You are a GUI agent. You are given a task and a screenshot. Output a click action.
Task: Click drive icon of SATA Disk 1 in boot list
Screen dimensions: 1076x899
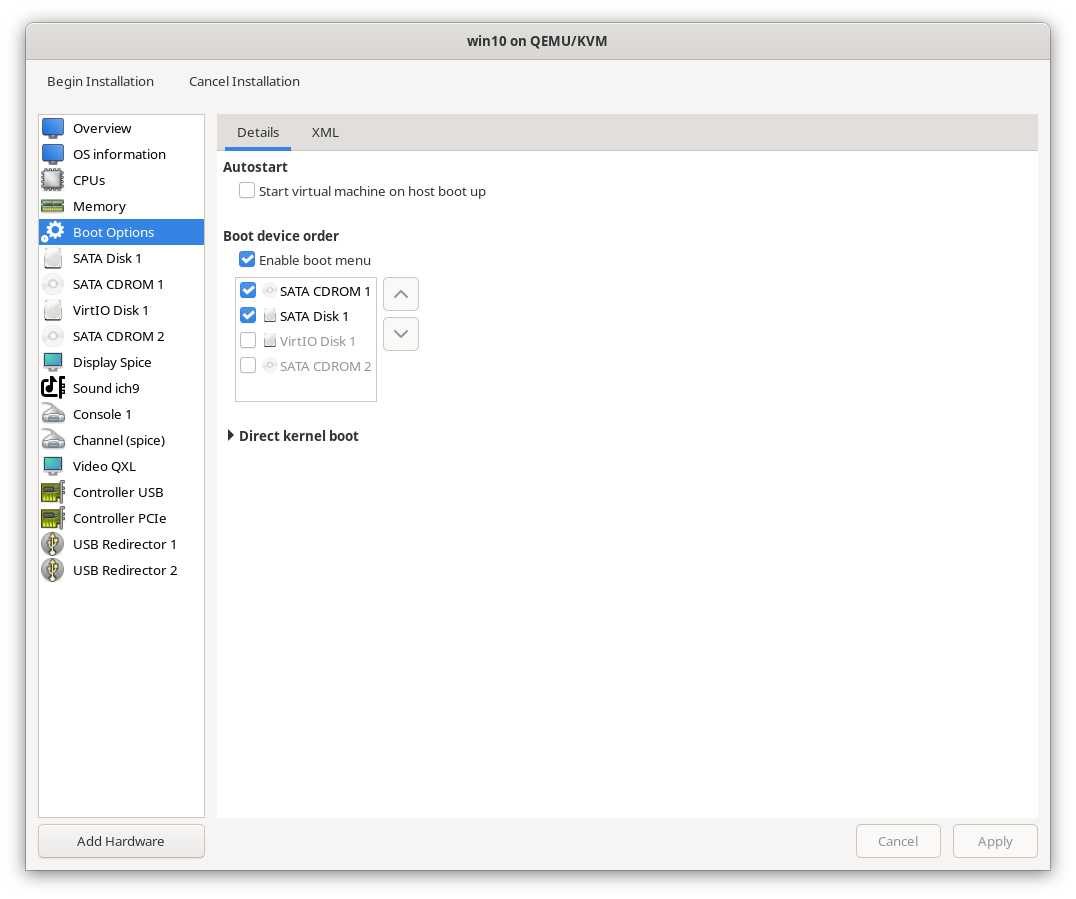pos(270,316)
